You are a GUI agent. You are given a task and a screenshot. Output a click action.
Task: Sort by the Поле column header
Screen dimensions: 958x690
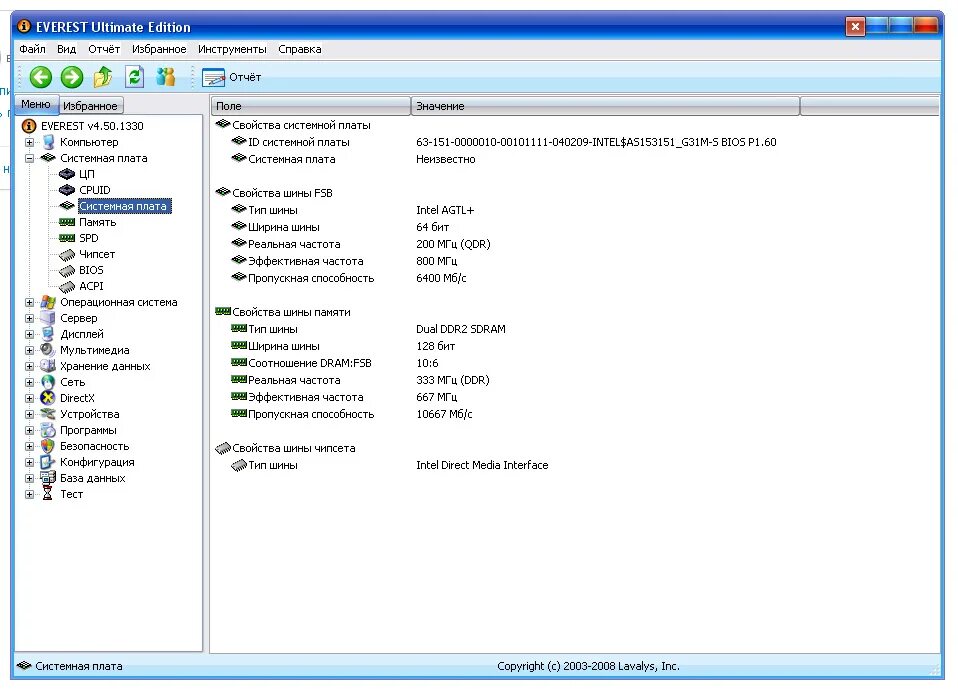click(310, 106)
